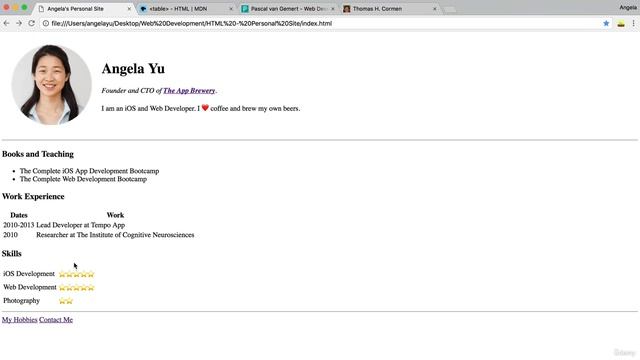Go back with the browser back arrow
Screen dimensions: 640x360
6,23
